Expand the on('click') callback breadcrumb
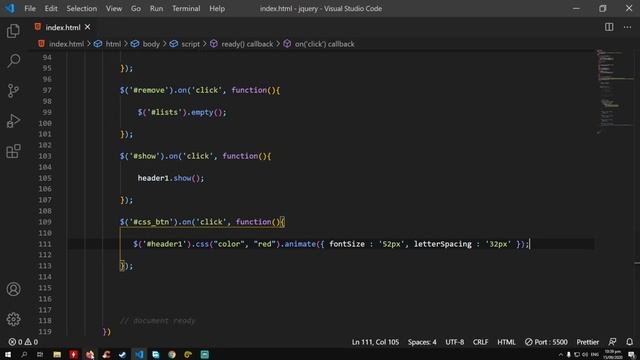The width and height of the screenshot is (640, 360). click(x=324, y=44)
